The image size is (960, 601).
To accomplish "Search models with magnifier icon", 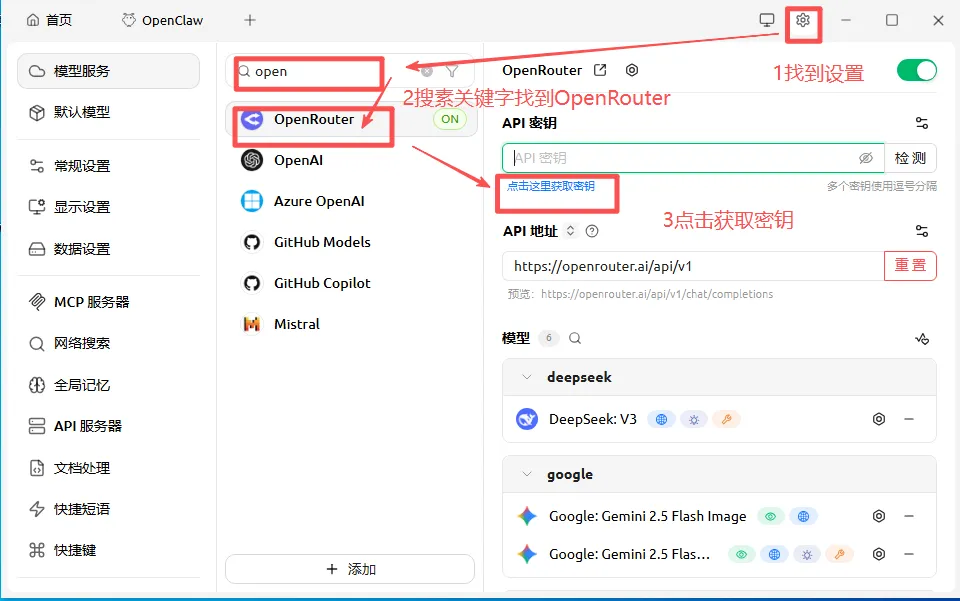I will click(x=575, y=338).
